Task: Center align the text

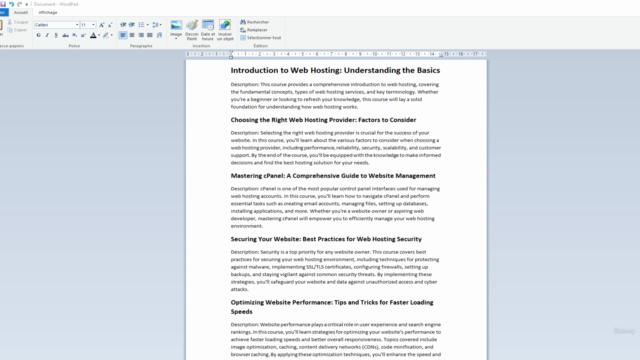Action: point(132,36)
